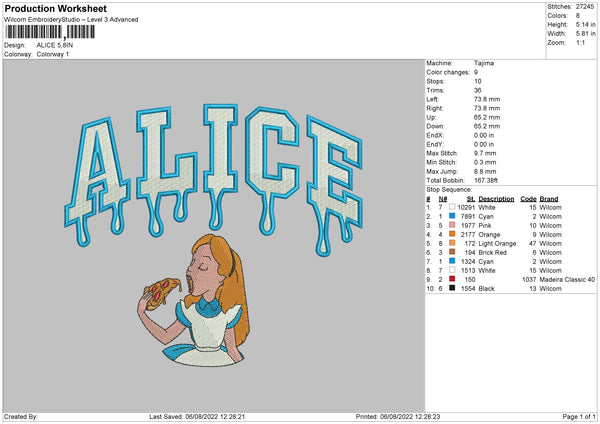The image size is (600, 424).
Task: Click the 'Stop Sequence:' heading
Action: [449, 189]
